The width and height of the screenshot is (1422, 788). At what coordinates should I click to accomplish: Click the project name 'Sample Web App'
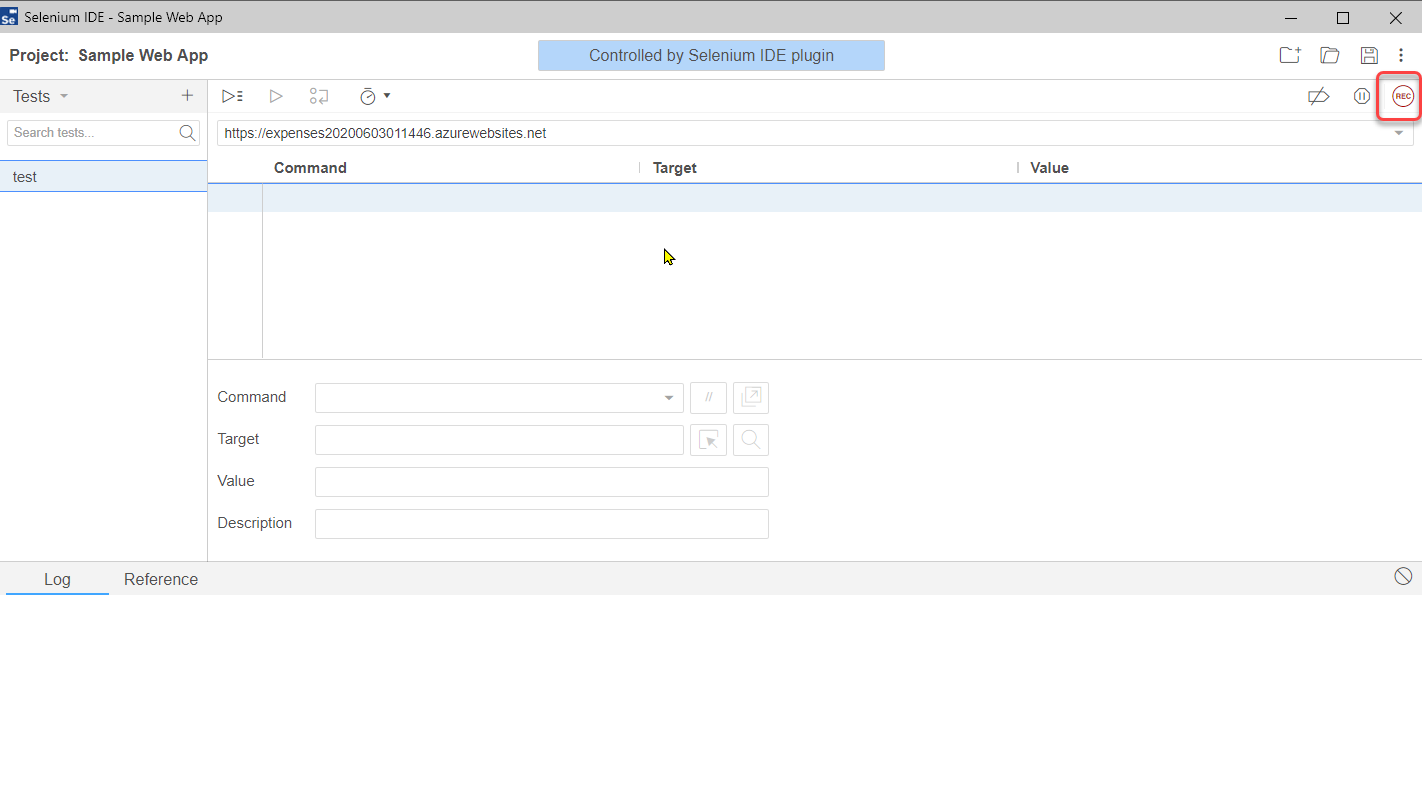(x=143, y=56)
